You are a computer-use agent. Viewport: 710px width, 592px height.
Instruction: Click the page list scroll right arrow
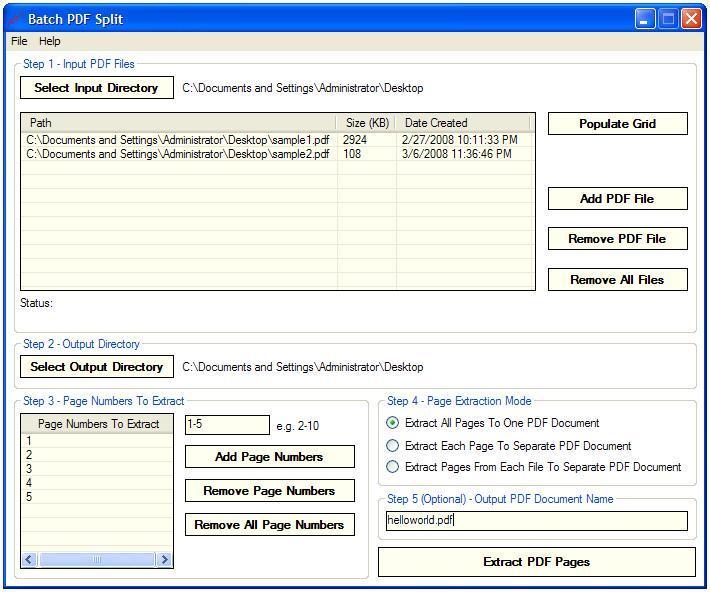coord(165,559)
